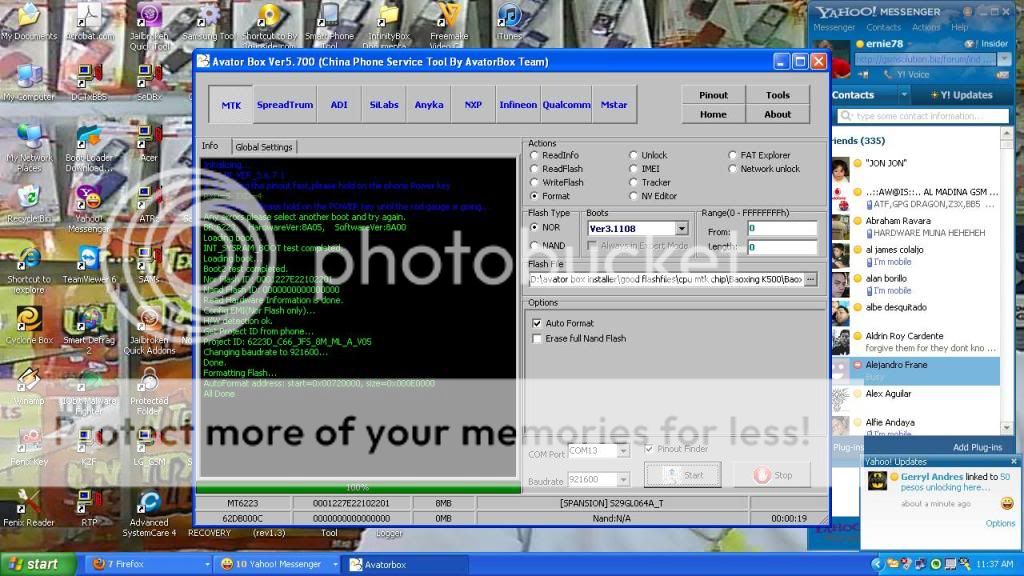
Task: Open the TeamViewer 6 desktop icon
Action: [x=88, y=262]
